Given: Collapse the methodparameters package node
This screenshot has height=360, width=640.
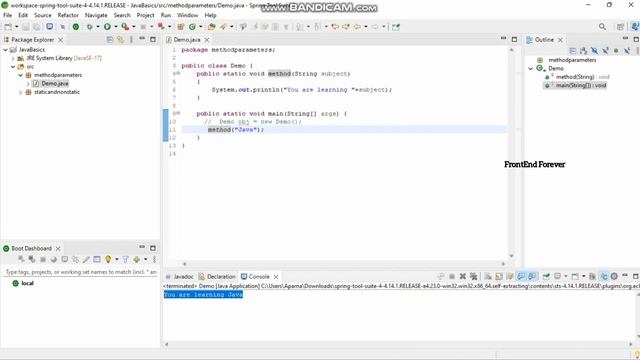Looking at the screenshot, I should (x=20, y=75).
